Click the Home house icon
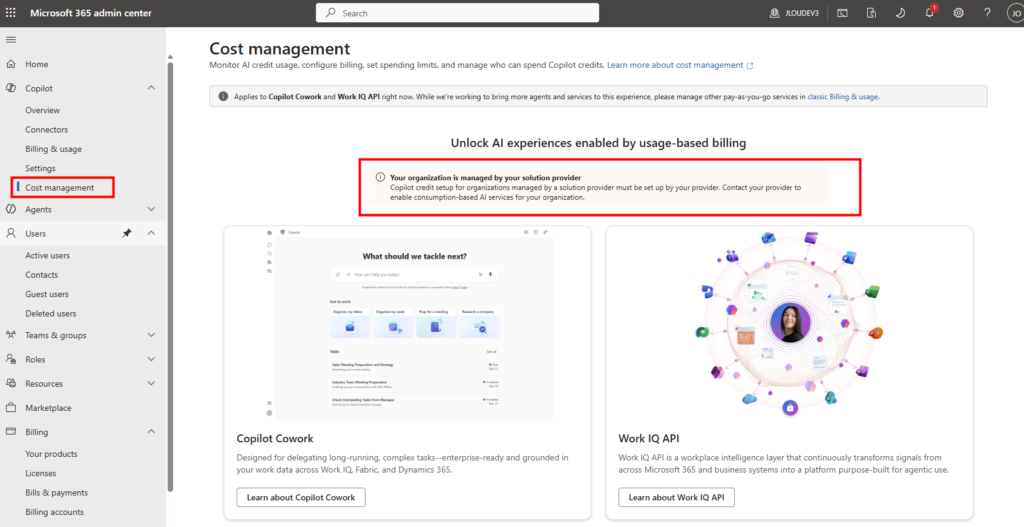The height and width of the screenshot is (527, 1024). pos(10,64)
